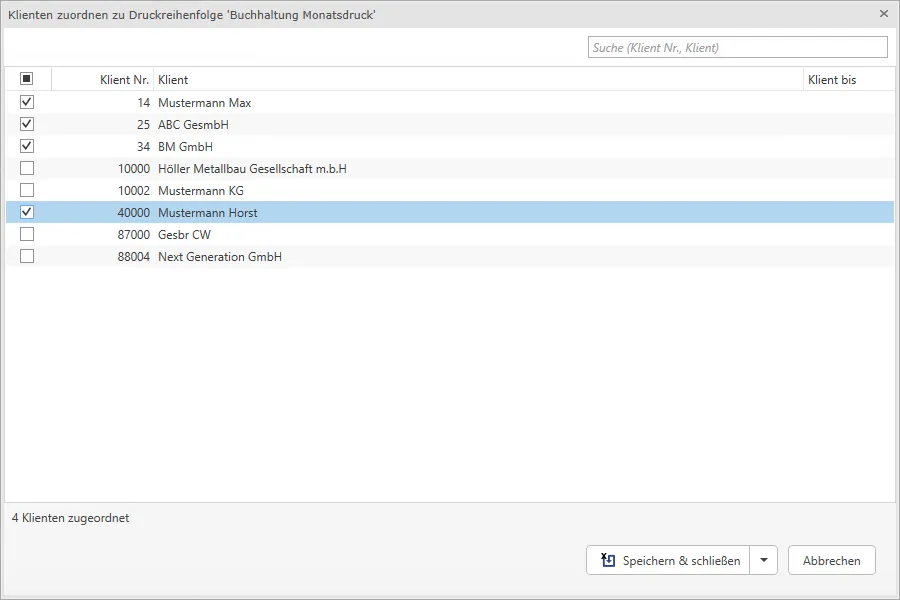The height and width of the screenshot is (600, 900).
Task: Click the Speichern & schließen button label
Action: click(681, 561)
